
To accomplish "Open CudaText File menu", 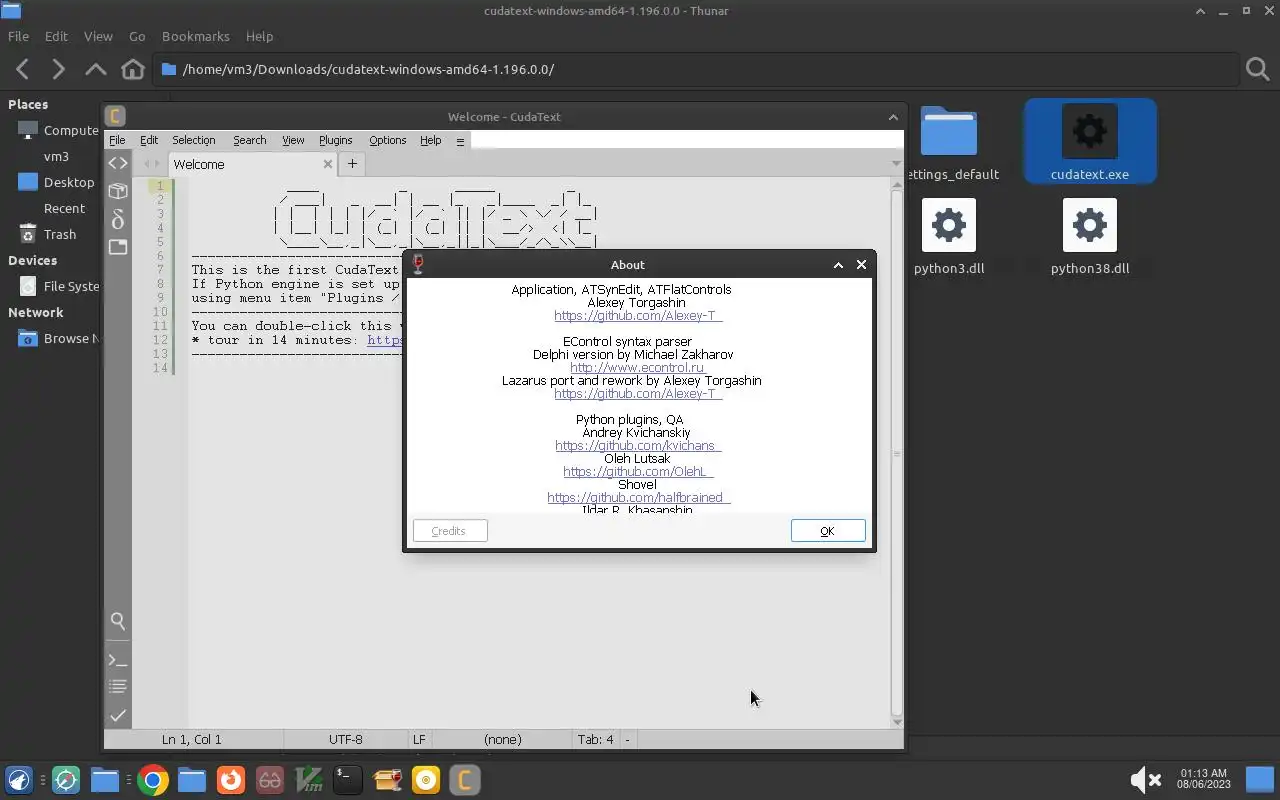I will [117, 141].
